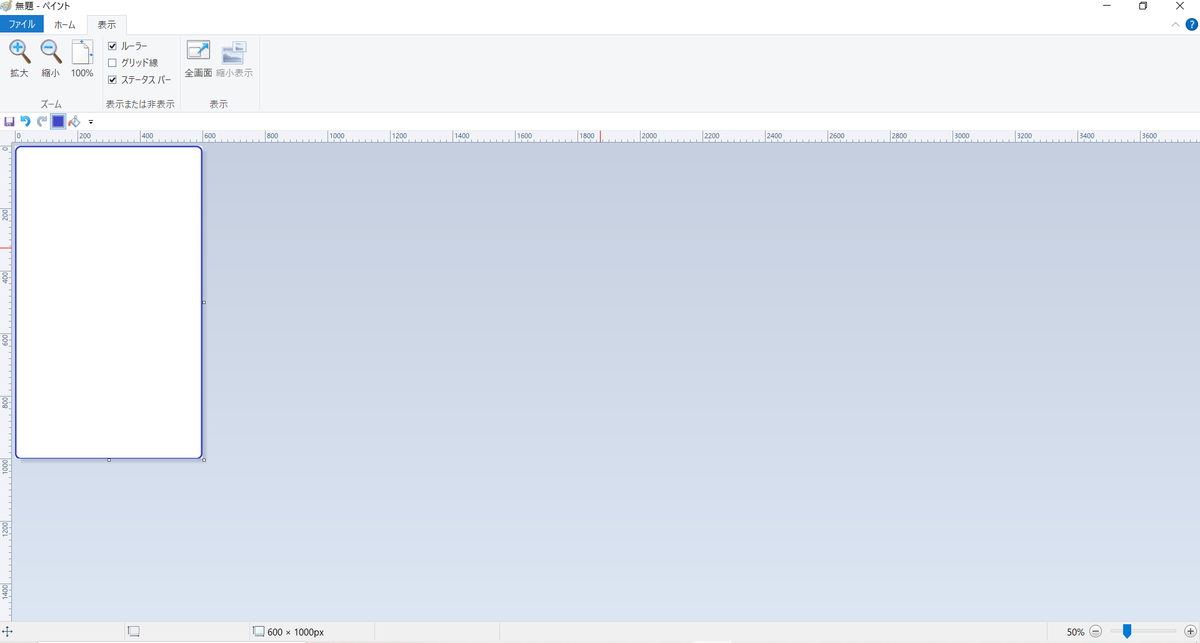Viewport: 1200px width, 643px height.
Task: Open the customize quick access toolbar arrow
Action: (91, 122)
